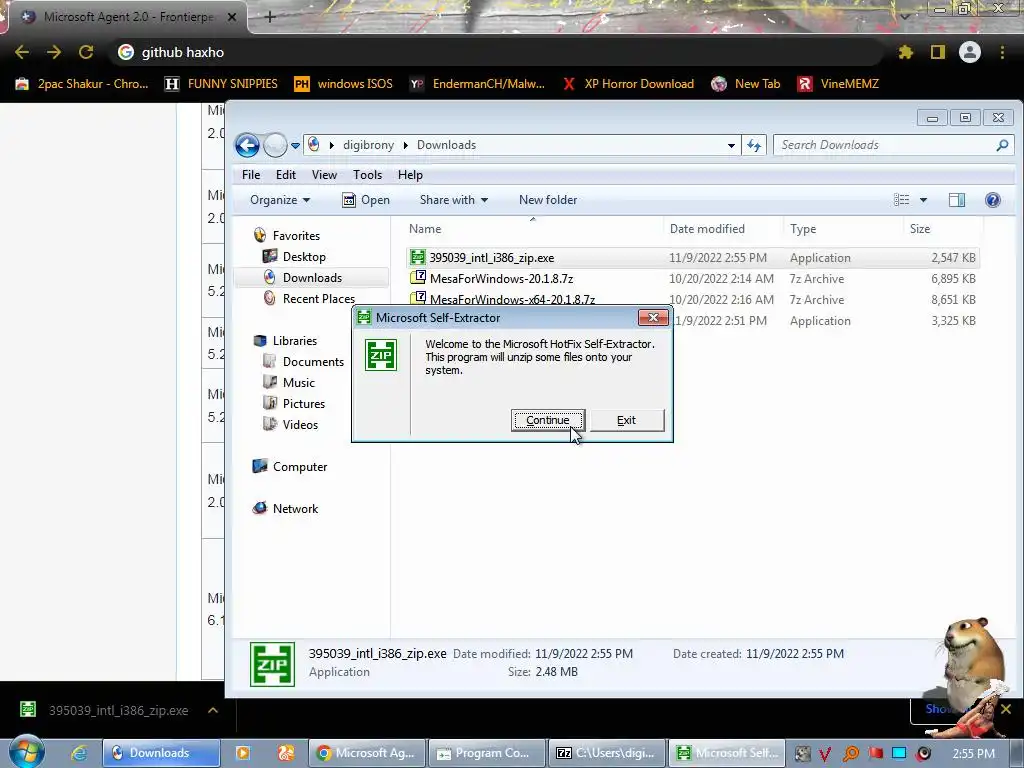This screenshot has width=1024, height=768.
Task: Open Explorer recent locations dropdown arrow
Action: [x=295, y=146]
